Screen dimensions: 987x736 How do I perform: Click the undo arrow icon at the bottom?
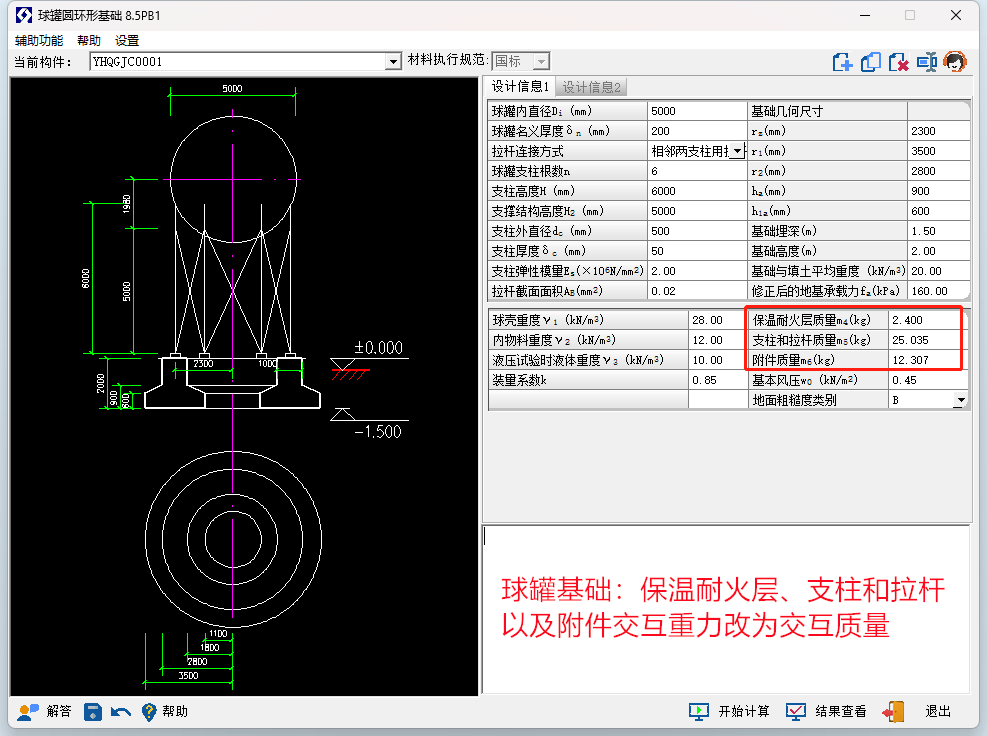(120, 711)
